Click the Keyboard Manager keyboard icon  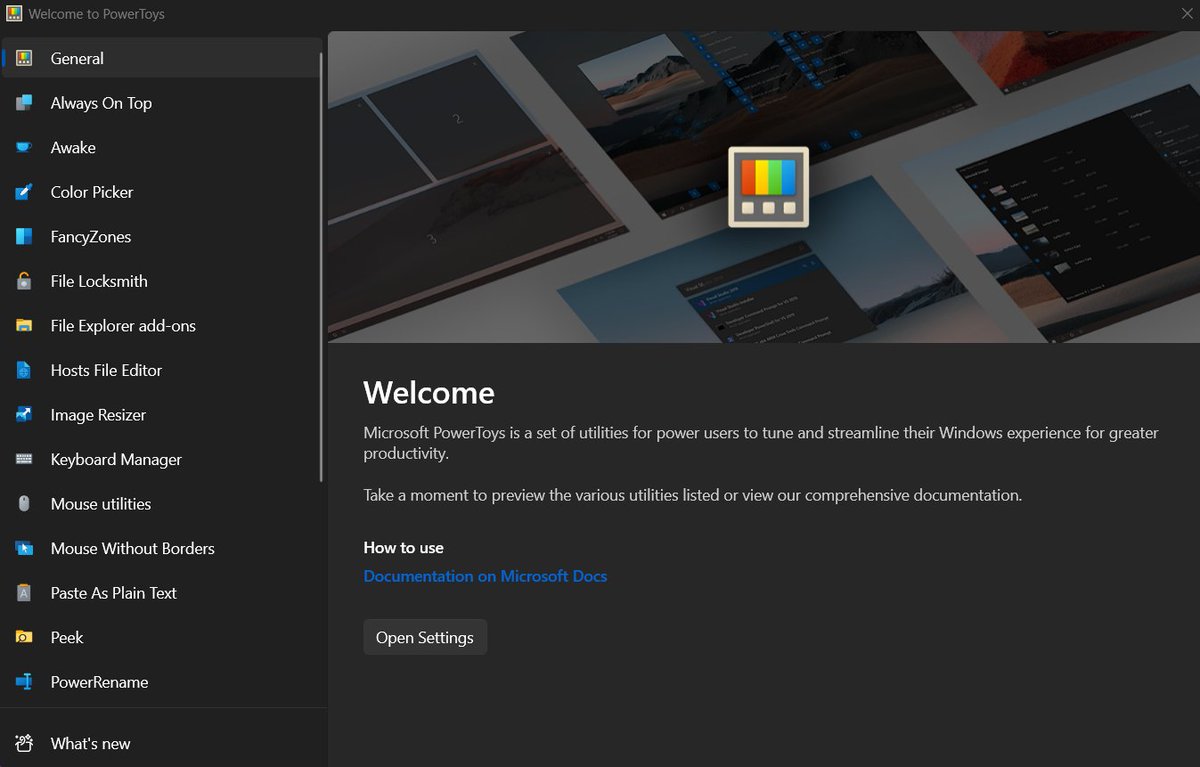24,459
